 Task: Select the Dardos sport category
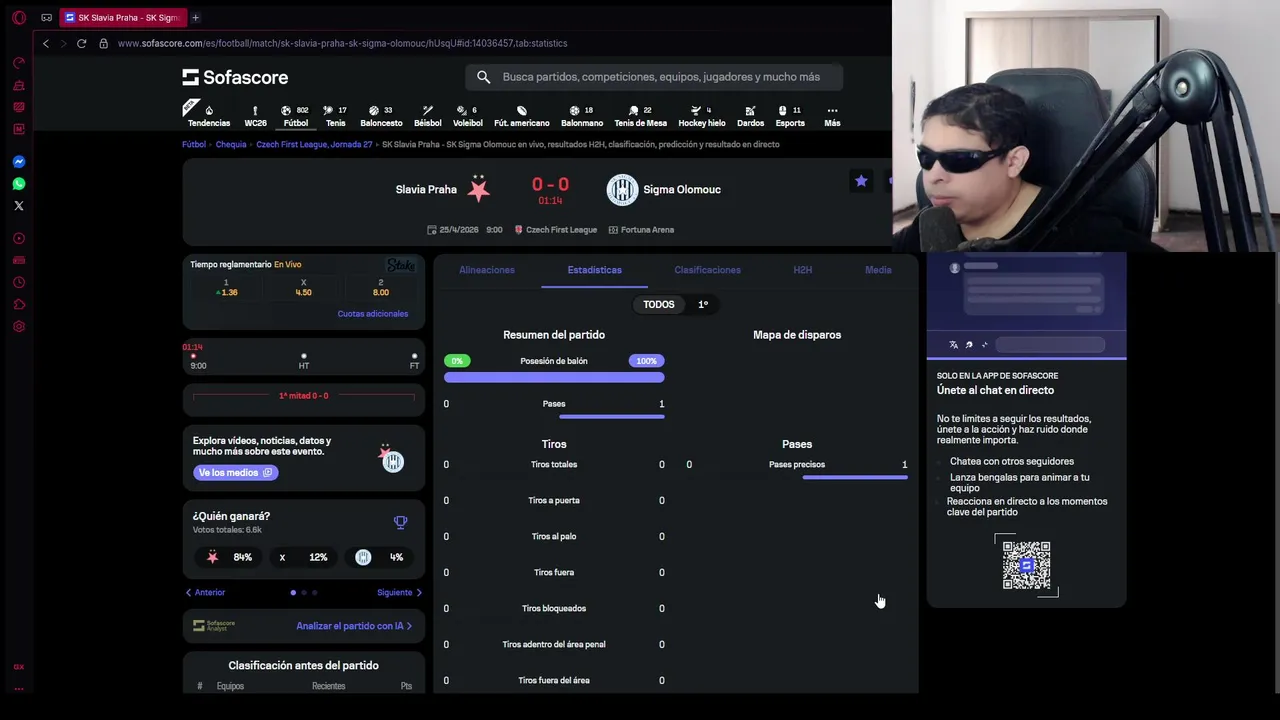(750, 116)
